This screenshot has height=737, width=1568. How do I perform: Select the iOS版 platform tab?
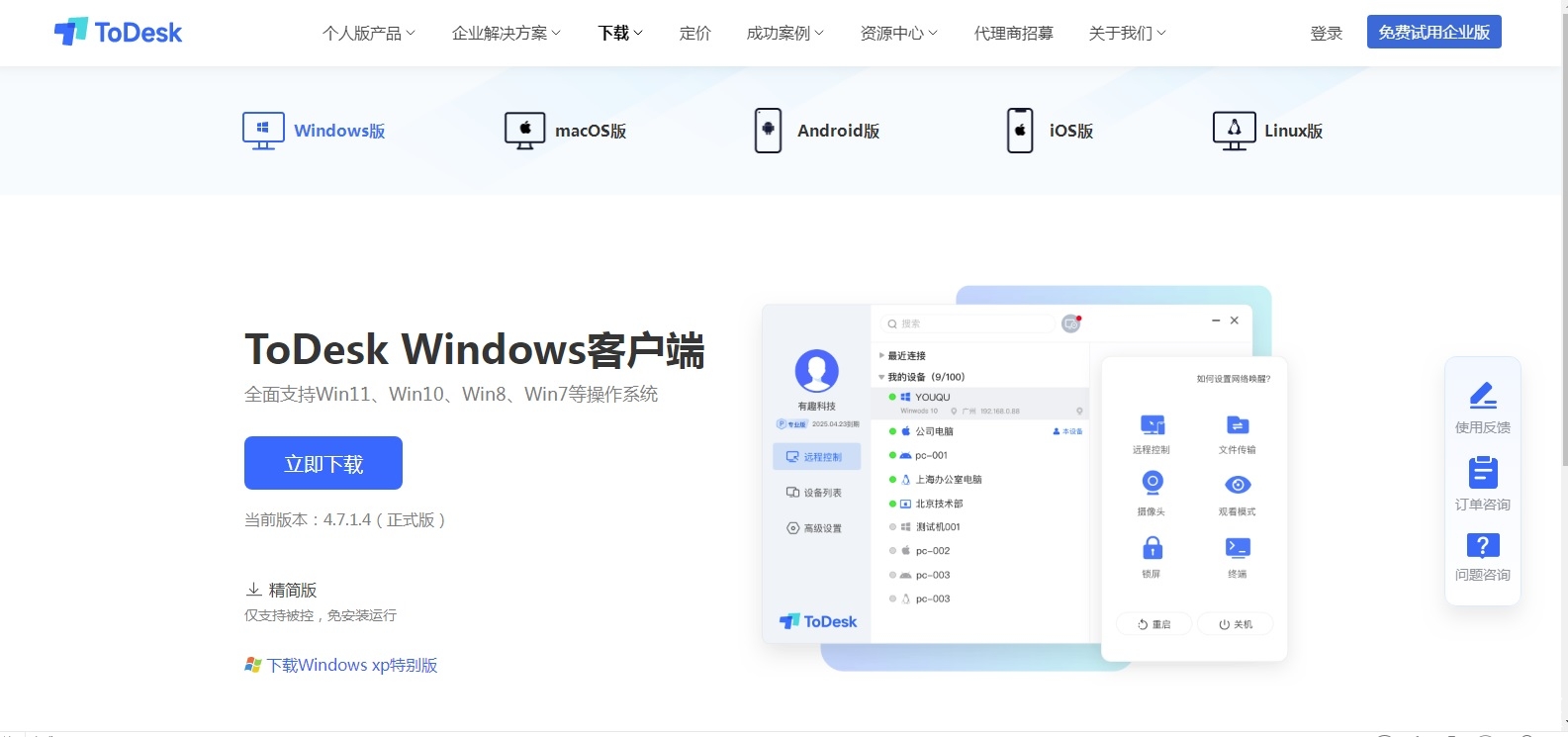click(1050, 131)
